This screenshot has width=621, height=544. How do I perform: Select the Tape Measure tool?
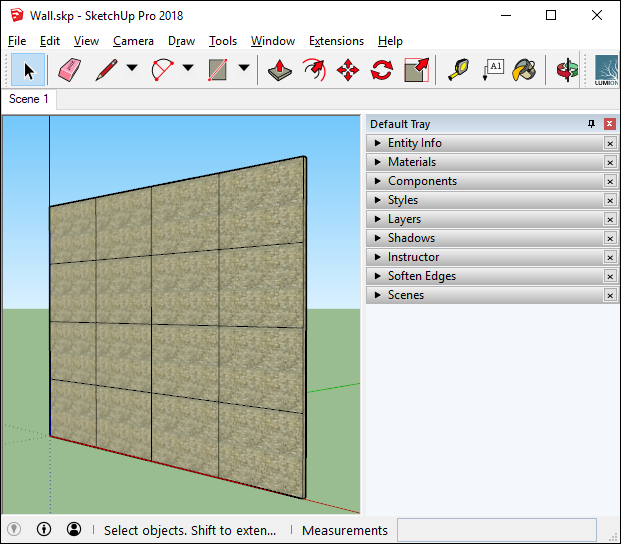(458, 69)
